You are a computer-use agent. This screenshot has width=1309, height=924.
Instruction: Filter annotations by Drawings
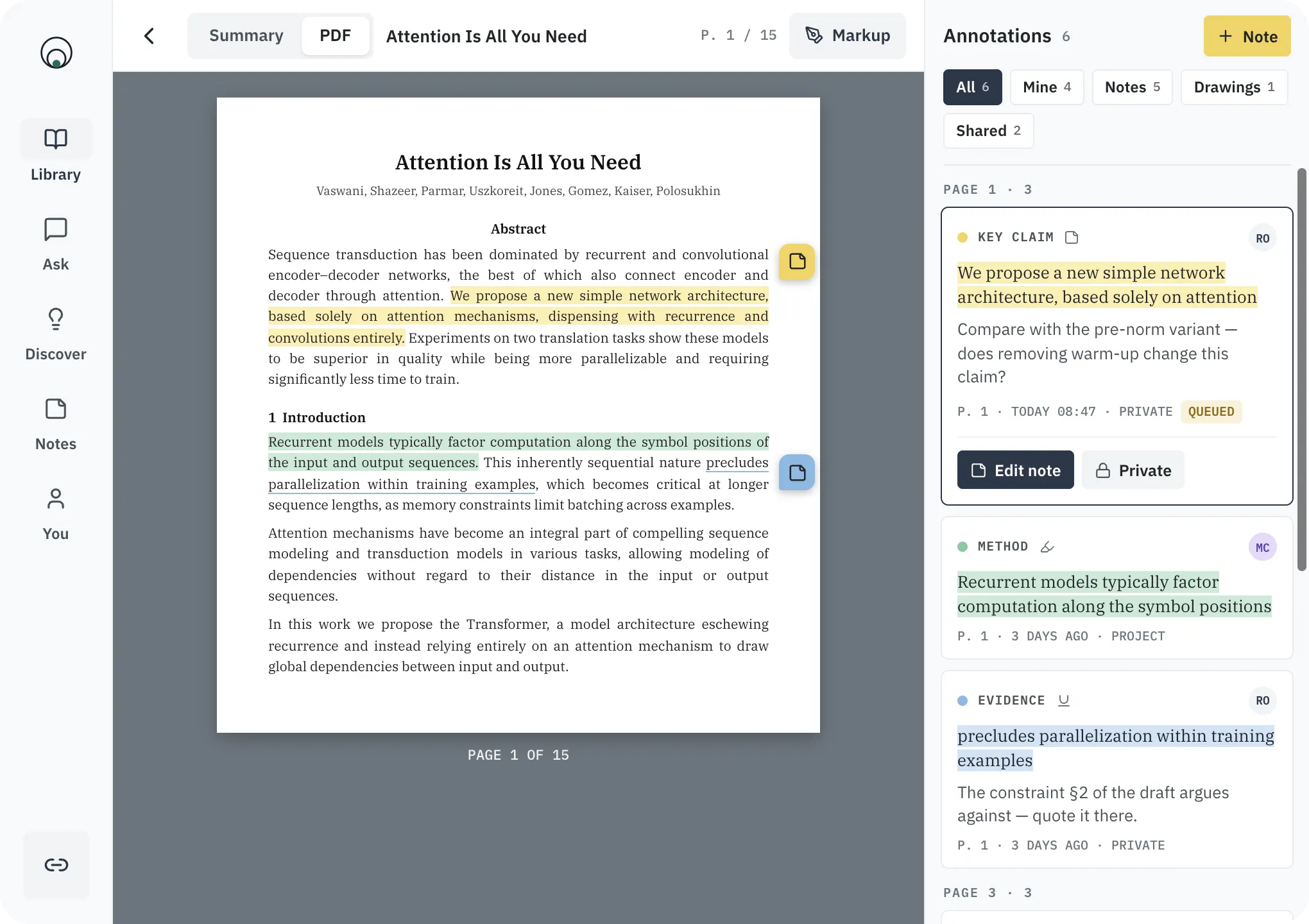tap(1234, 87)
